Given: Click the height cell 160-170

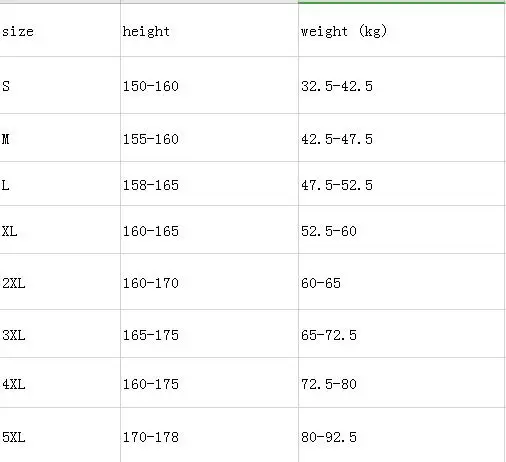Looking at the screenshot, I should (x=209, y=282).
